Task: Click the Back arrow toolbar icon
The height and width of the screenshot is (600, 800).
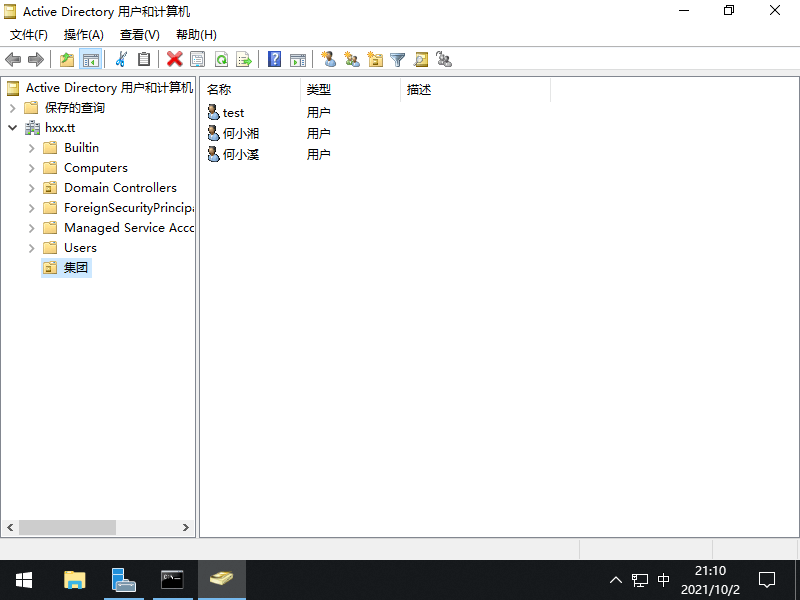Action: pyautogui.click(x=13, y=60)
